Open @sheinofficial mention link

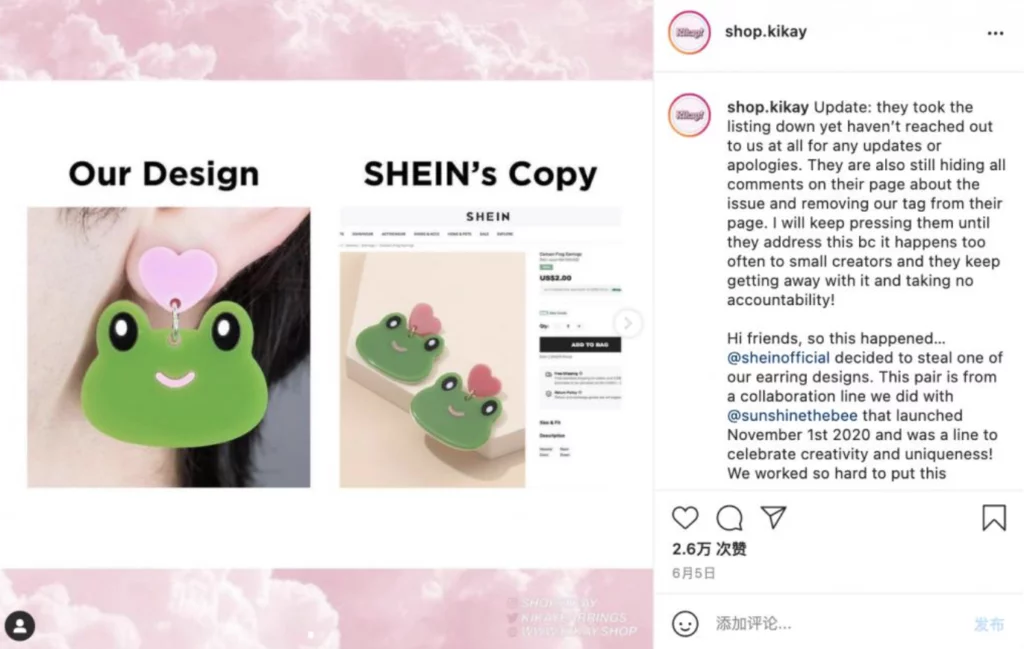778,358
